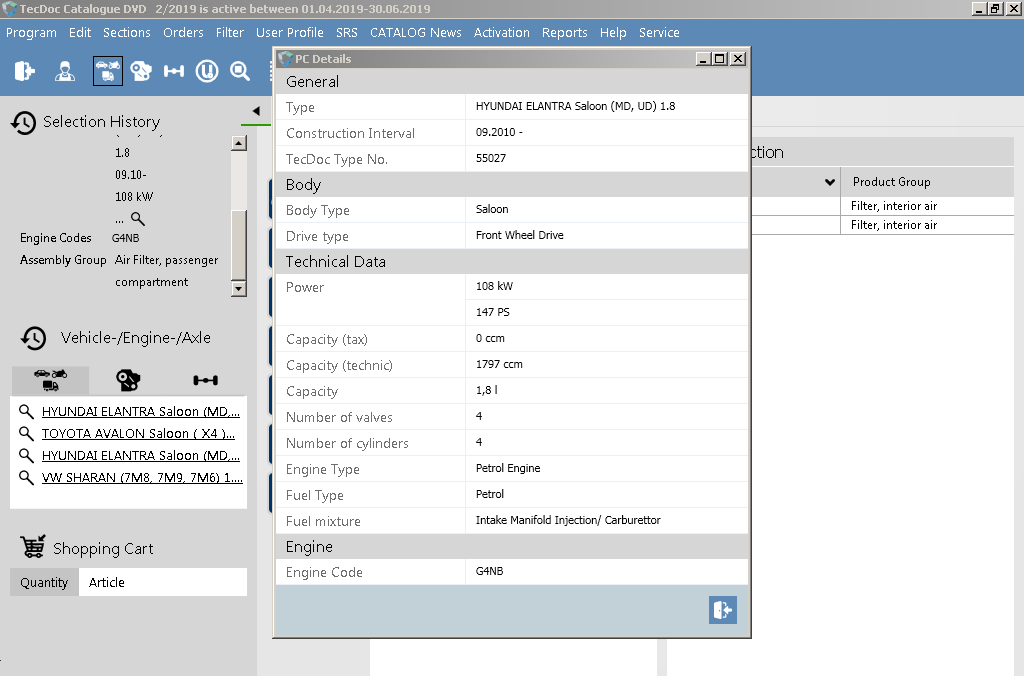
Task: Click Engine Codes G4NB in Selection History
Action: (125, 238)
